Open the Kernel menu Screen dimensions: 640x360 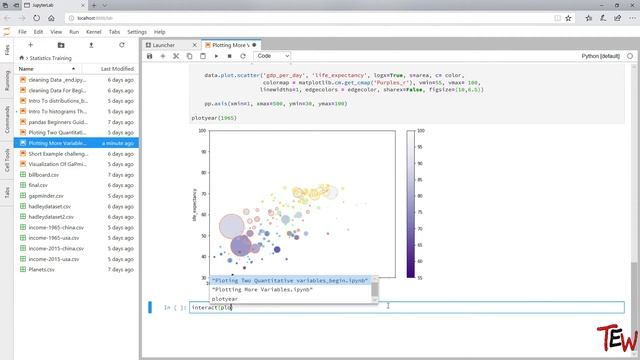pyautogui.click(x=93, y=32)
